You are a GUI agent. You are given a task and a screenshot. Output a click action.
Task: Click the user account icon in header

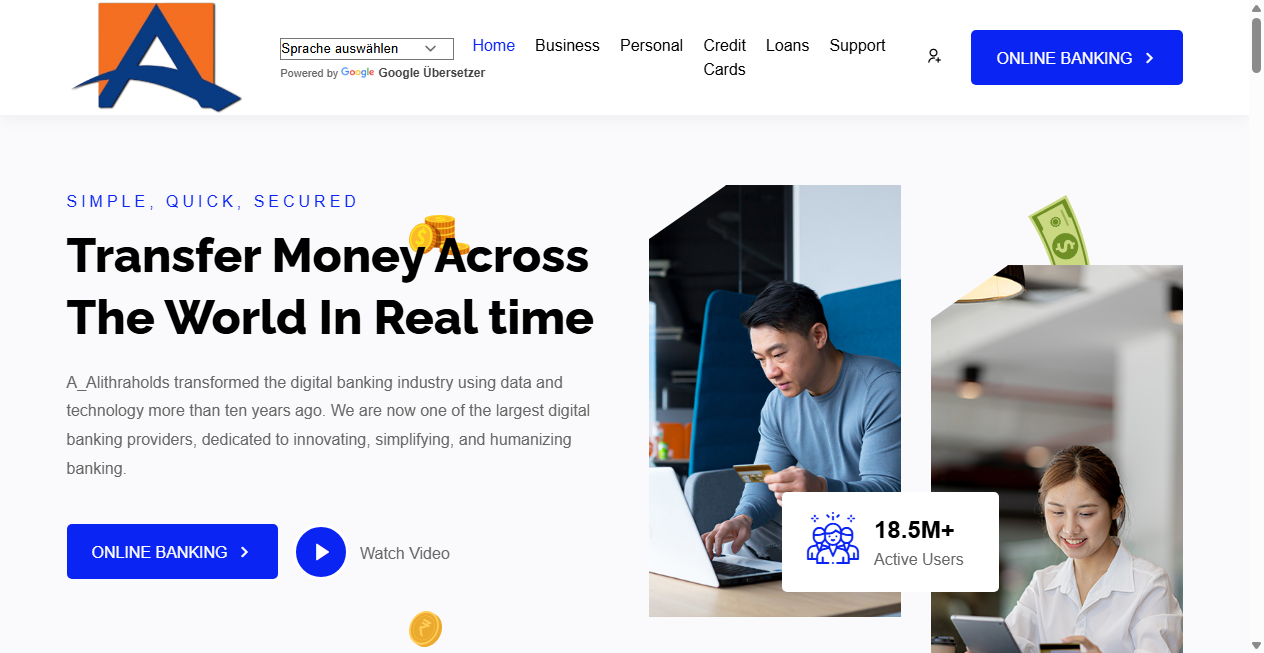click(x=934, y=57)
